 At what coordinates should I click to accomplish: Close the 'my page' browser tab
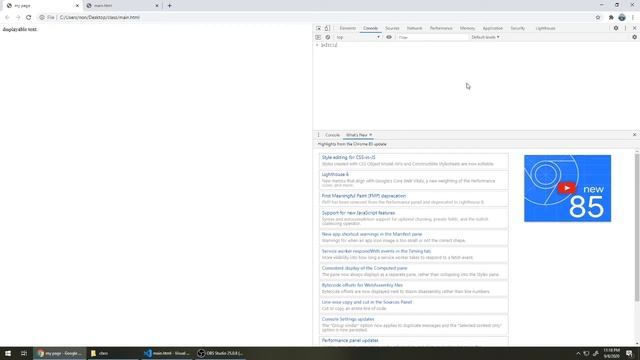pyautogui.click(x=77, y=6)
